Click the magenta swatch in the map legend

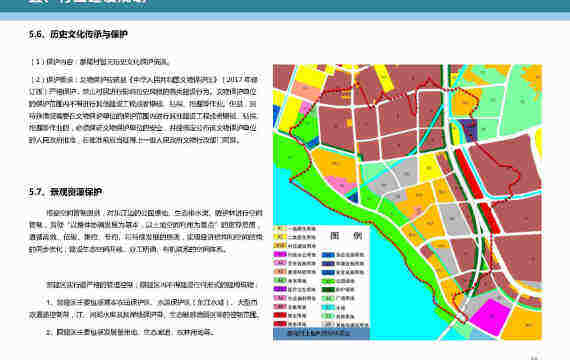280,254
